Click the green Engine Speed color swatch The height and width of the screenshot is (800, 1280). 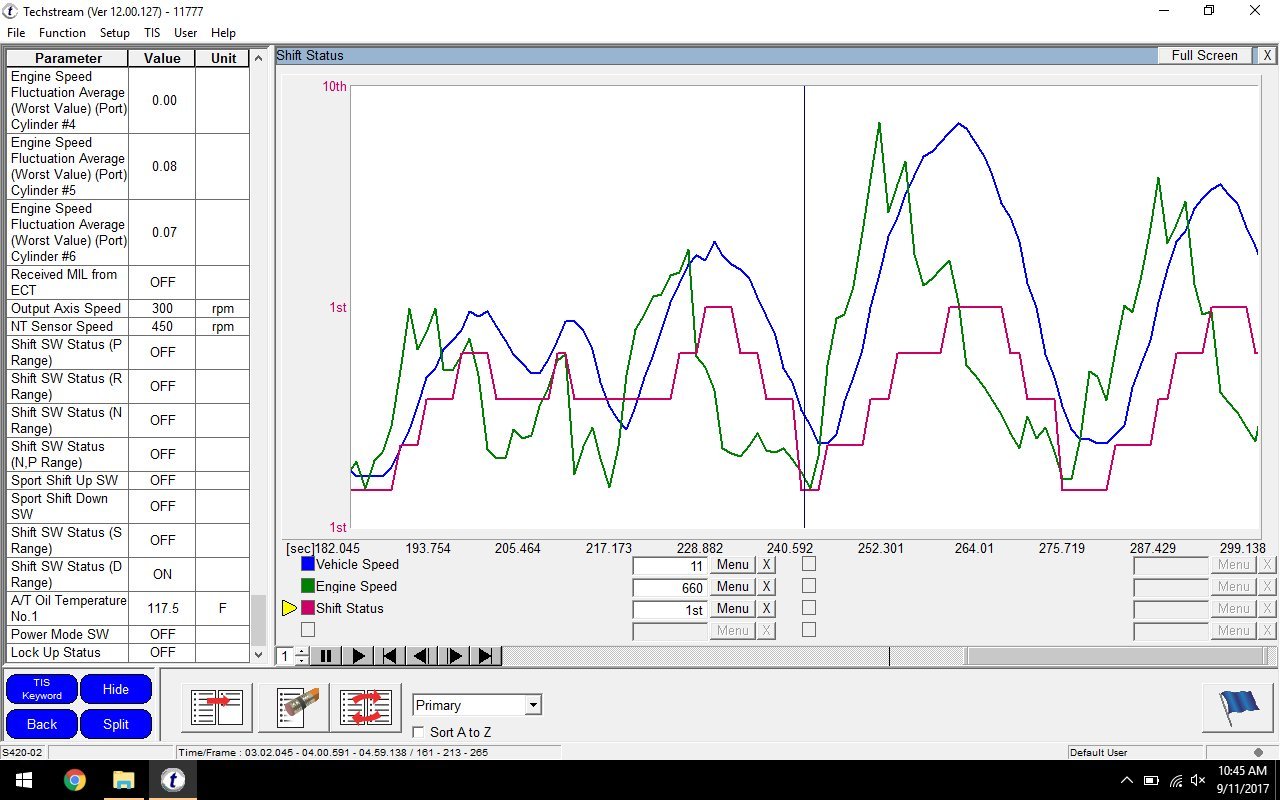click(x=308, y=586)
